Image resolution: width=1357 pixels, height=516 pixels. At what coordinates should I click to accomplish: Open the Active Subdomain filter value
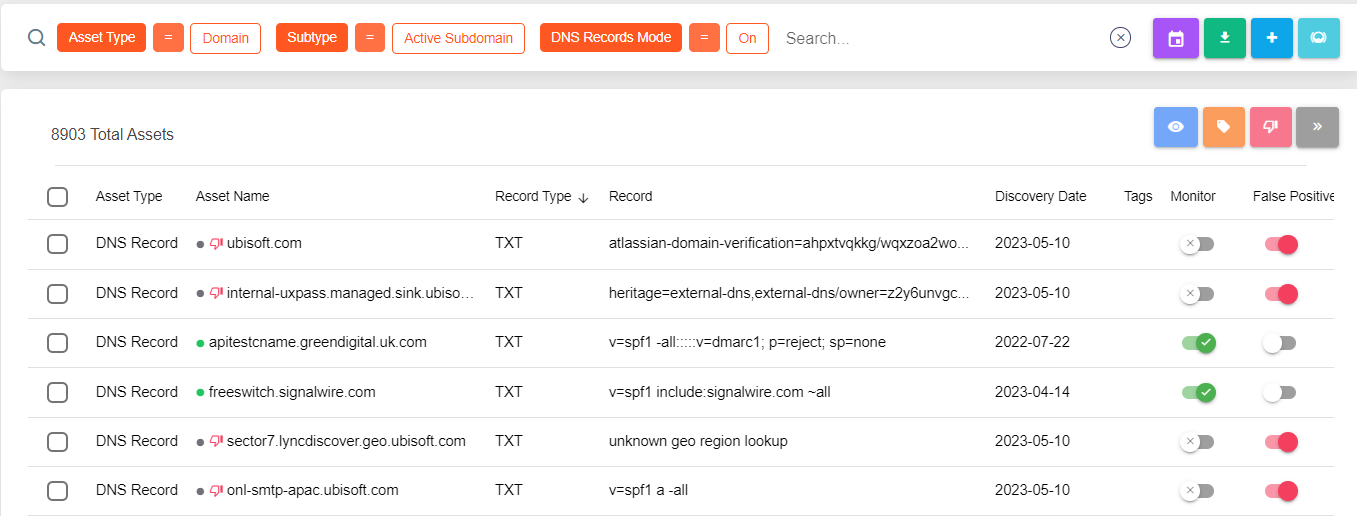pyautogui.click(x=458, y=38)
